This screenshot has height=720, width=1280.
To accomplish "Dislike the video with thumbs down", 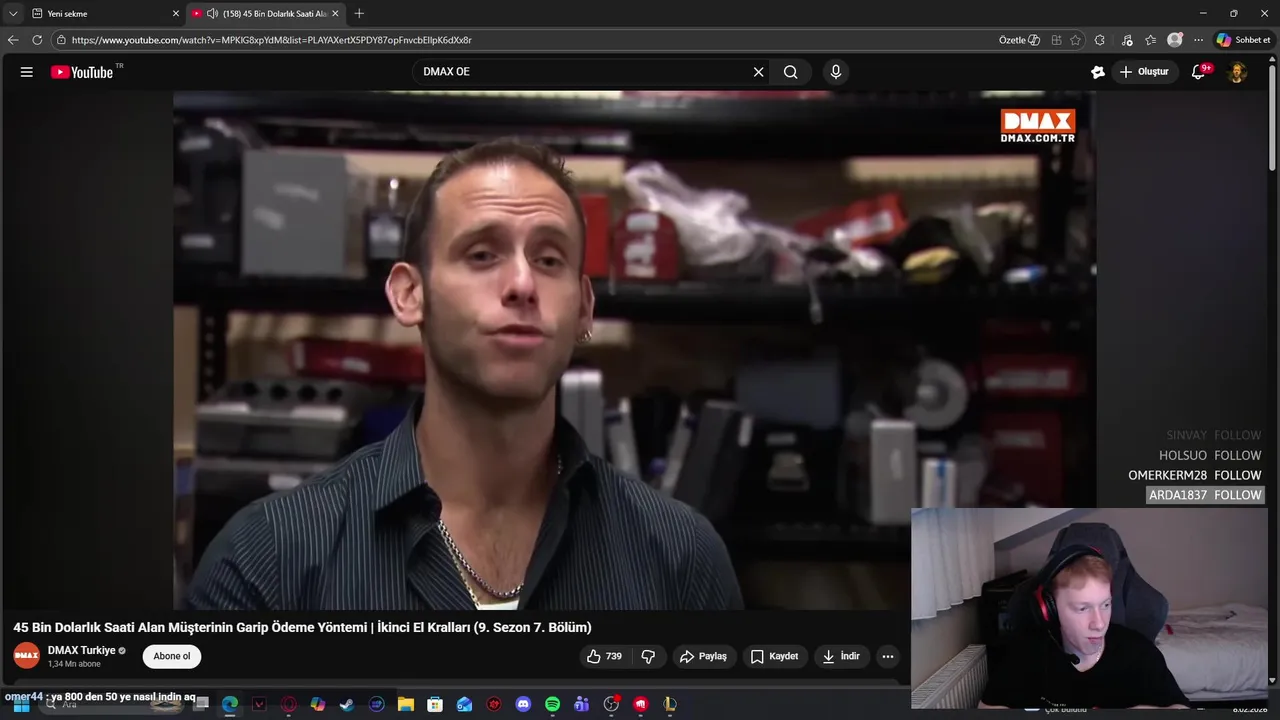I will point(648,657).
